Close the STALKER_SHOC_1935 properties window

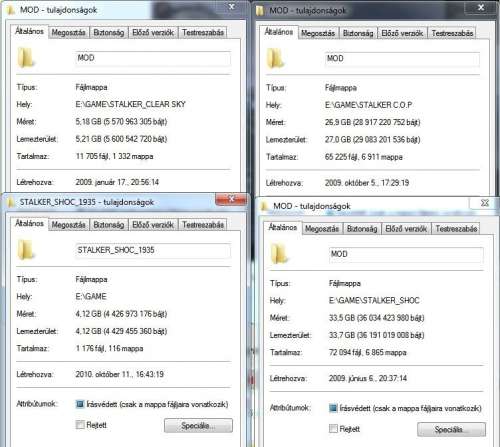(231, 199)
